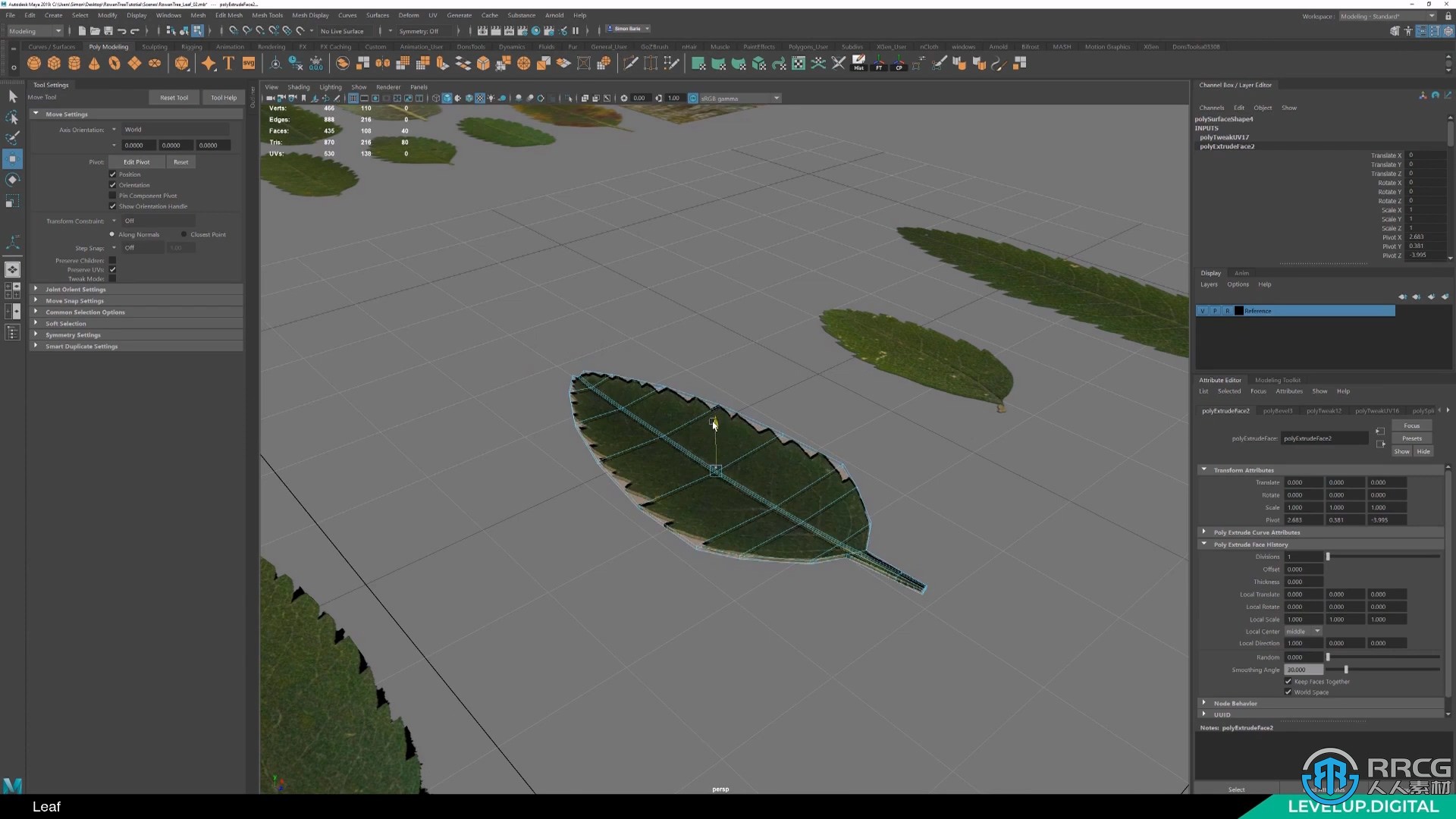The image size is (1456, 819).
Task: Create a polygon cube from the shelf
Action: click(54, 64)
